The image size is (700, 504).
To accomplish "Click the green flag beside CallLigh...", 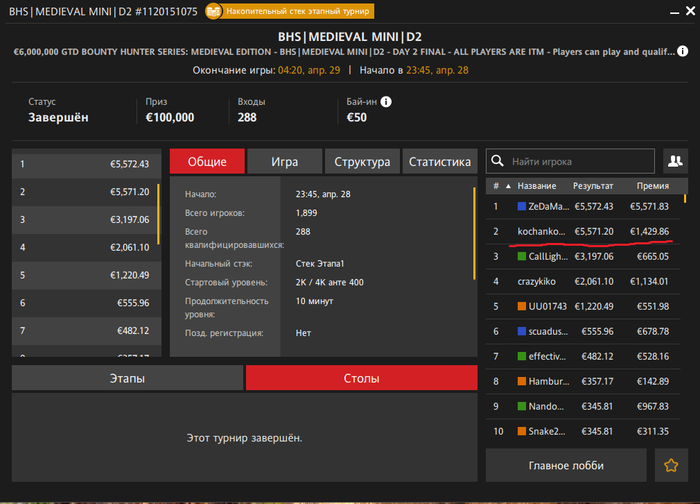I will 521,256.
